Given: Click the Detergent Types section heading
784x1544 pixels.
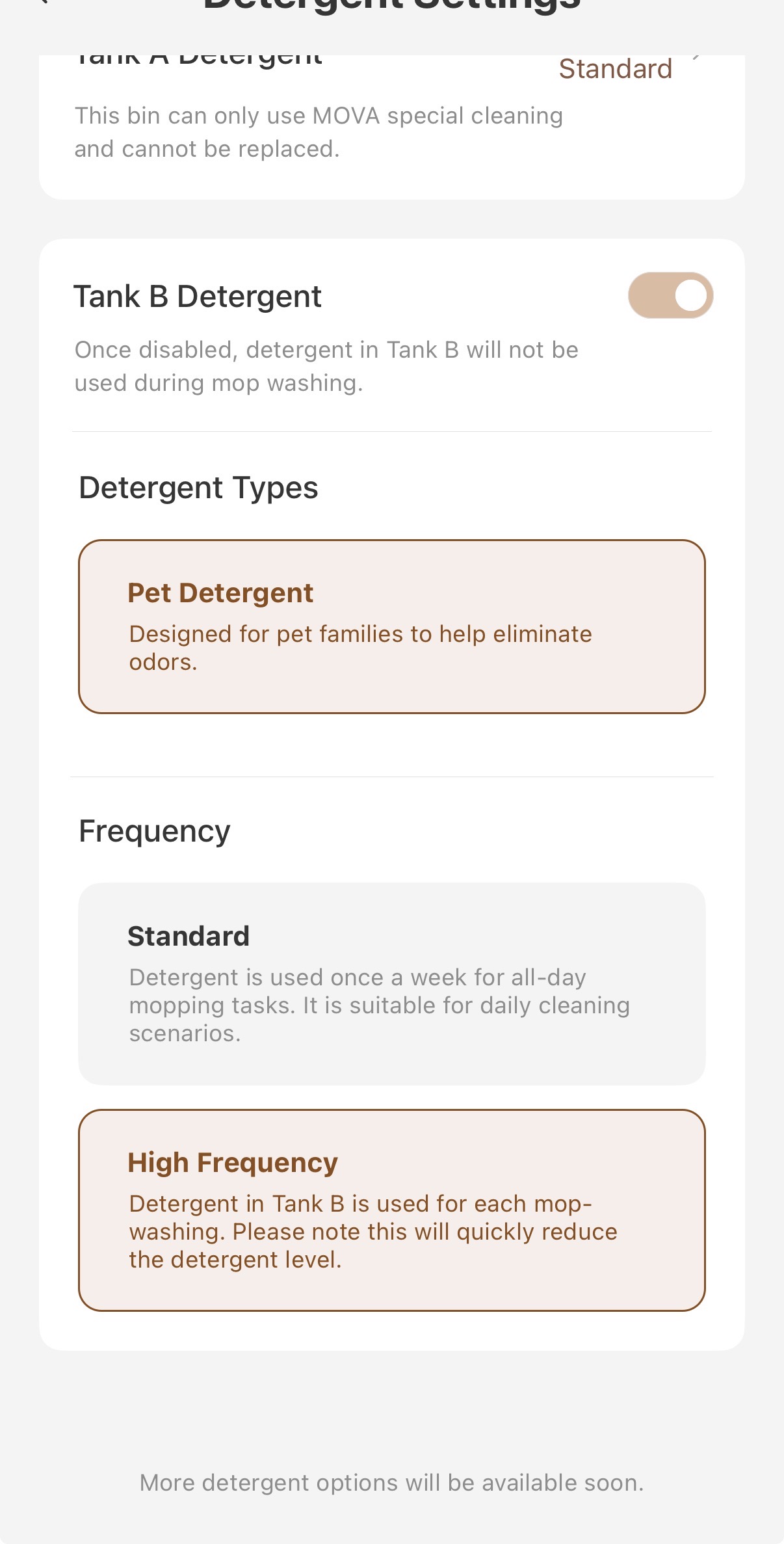Looking at the screenshot, I should [x=198, y=488].
